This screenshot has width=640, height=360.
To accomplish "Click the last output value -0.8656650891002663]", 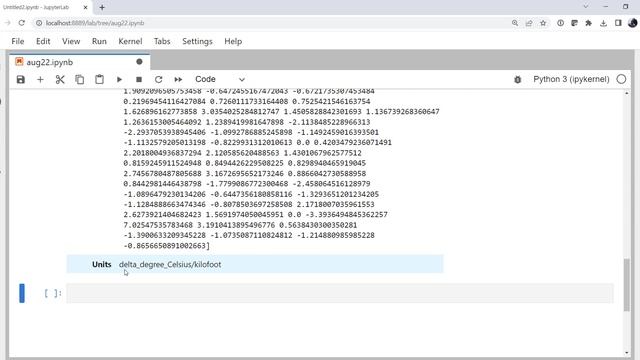I will [167, 246].
